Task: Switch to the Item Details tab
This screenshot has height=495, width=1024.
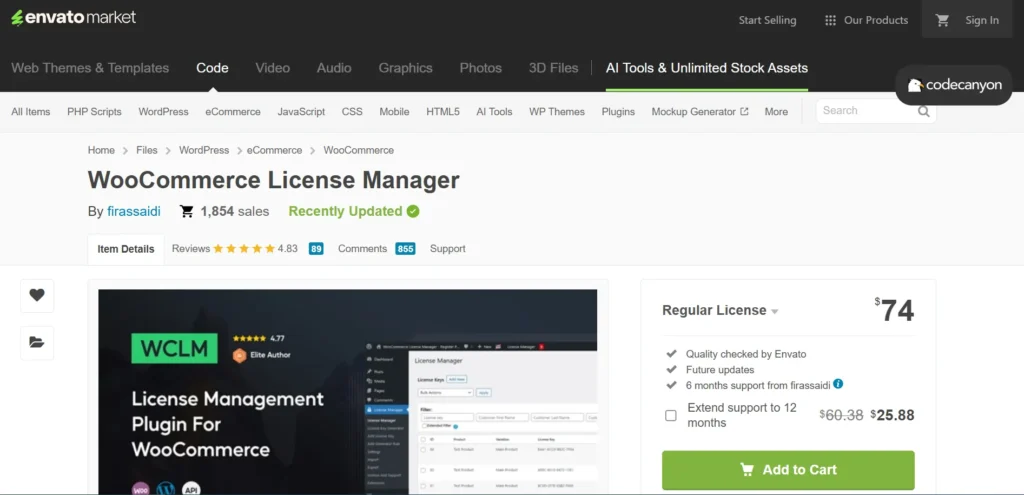Action: 126,249
